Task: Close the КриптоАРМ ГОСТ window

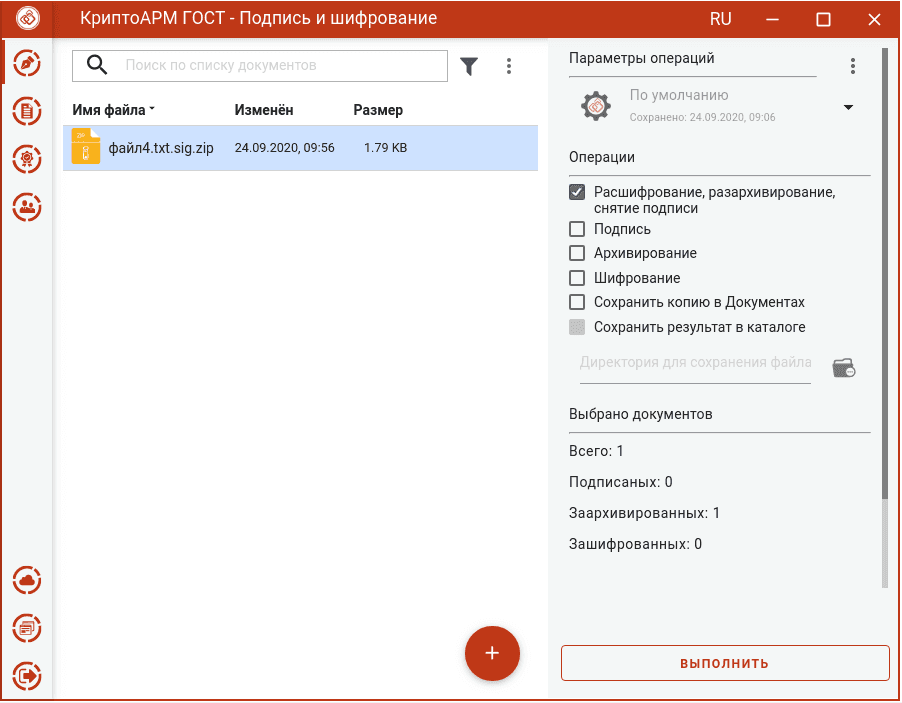Action: pos(874,20)
